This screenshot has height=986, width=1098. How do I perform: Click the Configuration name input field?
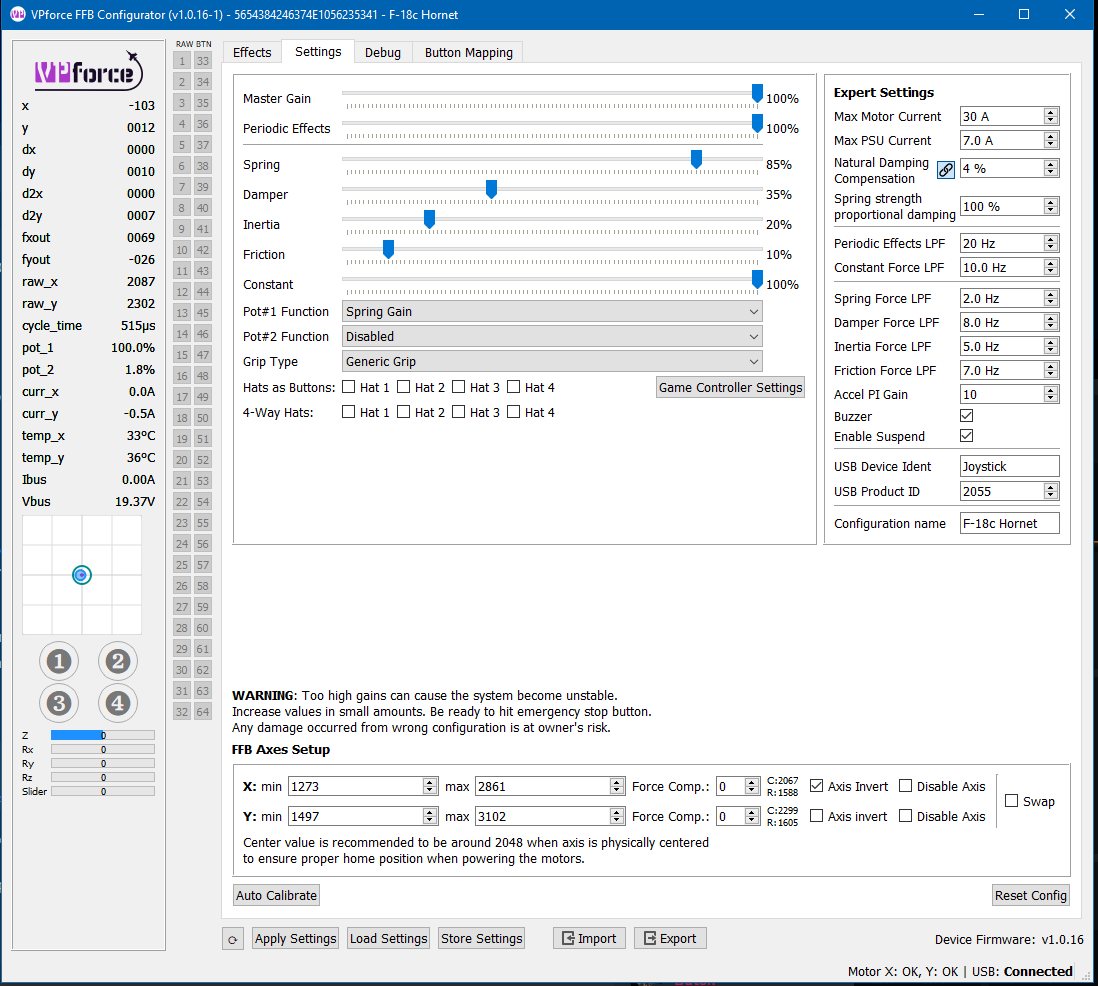pos(1008,524)
